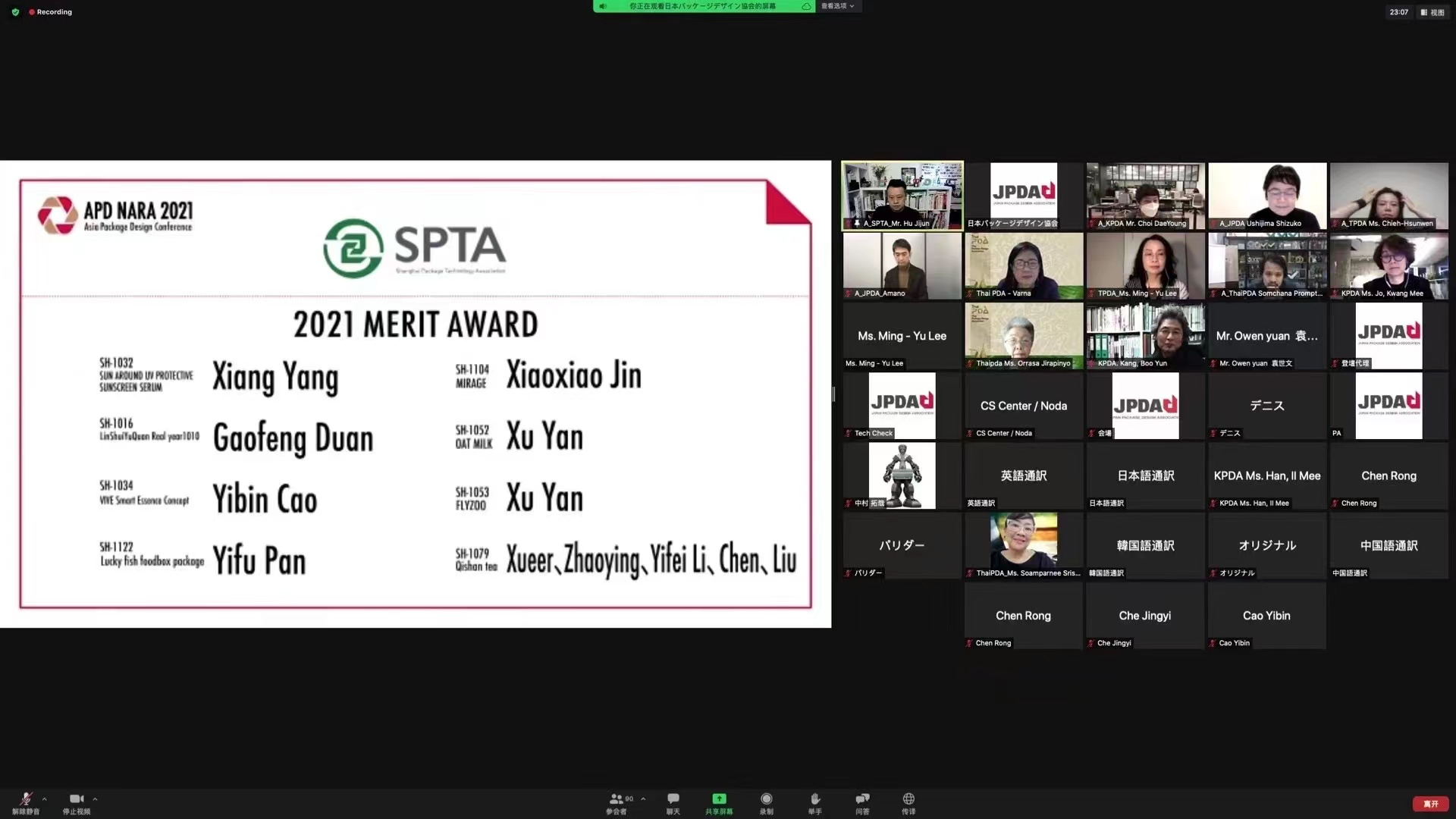1456x819 pixels.
Task: Select Thai PDA - Varna video tile
Action: click(1024, 265)
